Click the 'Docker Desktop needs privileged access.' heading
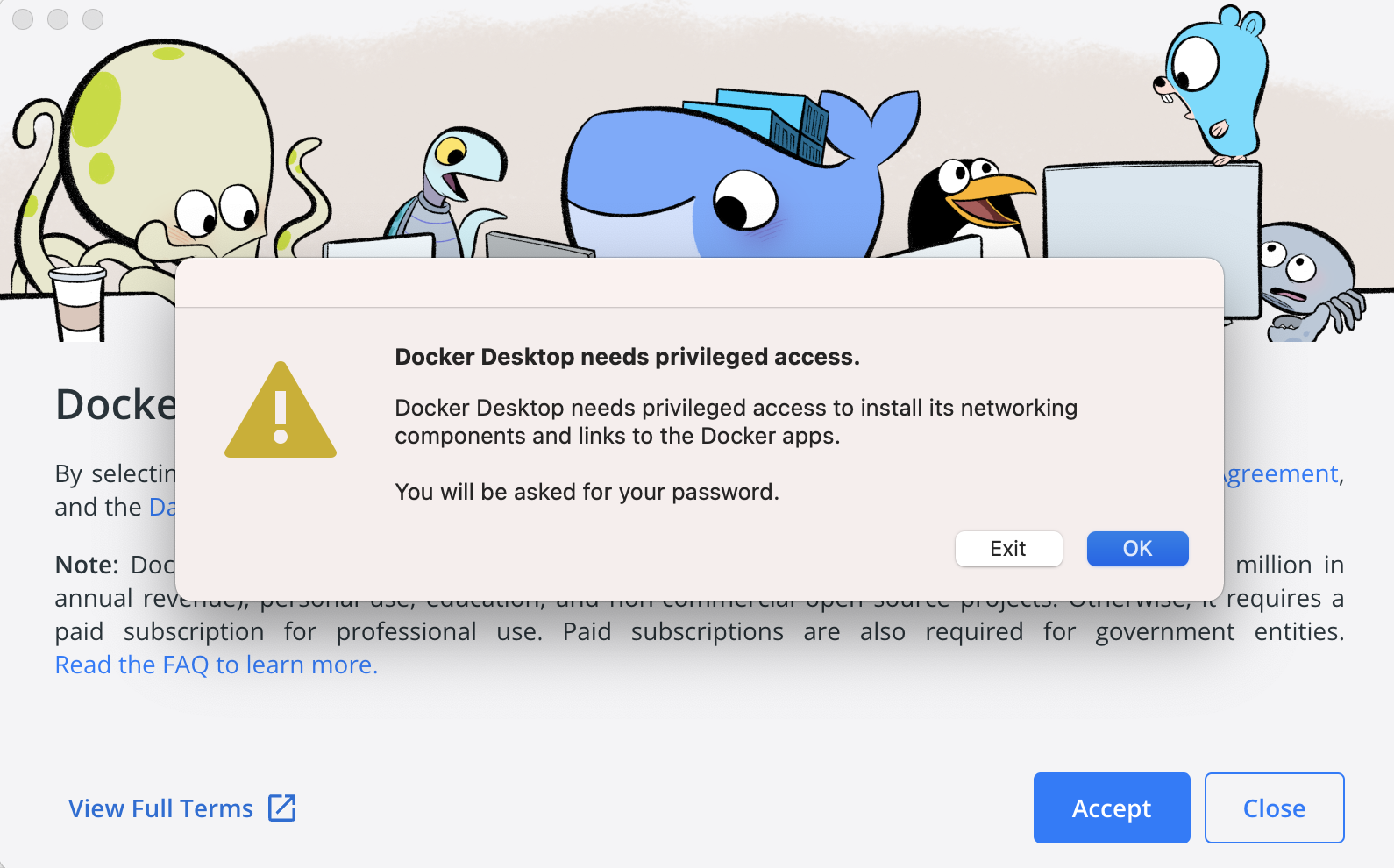Viewport: 1394px width, 868px height. pos(627,357)
